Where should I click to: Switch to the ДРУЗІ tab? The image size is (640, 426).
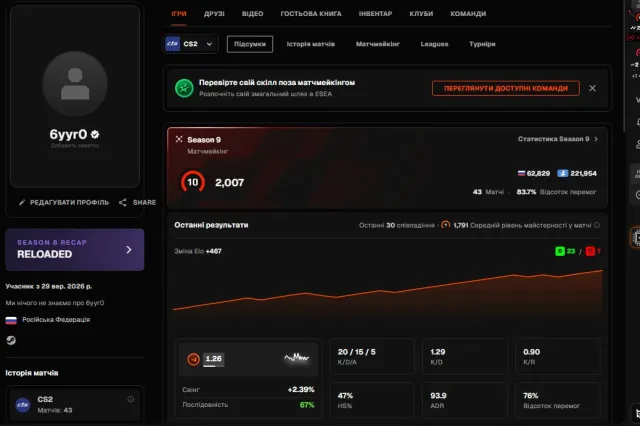click(x=214, y=13)
